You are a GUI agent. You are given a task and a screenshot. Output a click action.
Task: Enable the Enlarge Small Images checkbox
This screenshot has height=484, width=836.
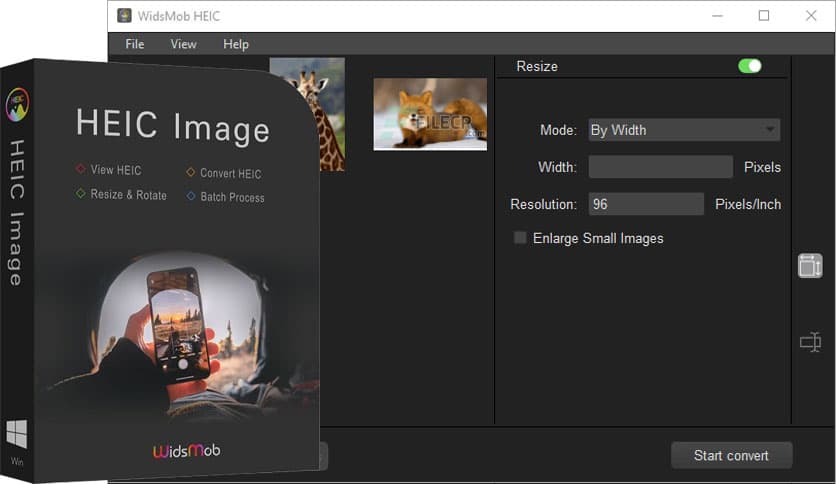[x=520, y=238]
